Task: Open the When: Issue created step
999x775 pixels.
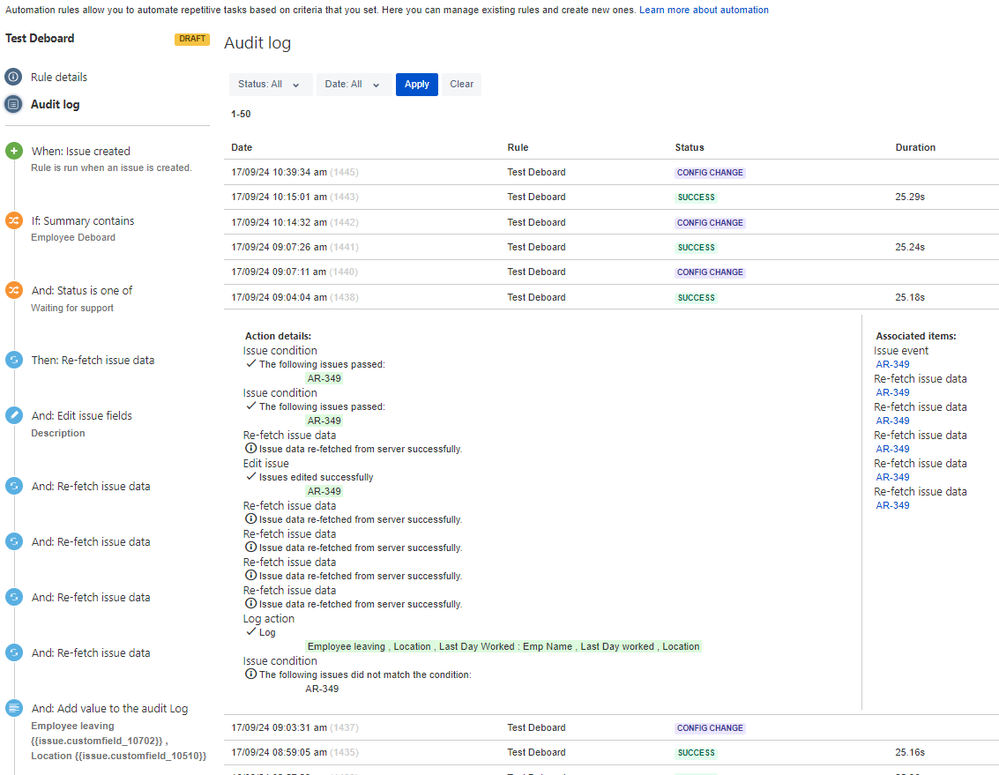Action: pyautogui.click(x=81, y=151)
